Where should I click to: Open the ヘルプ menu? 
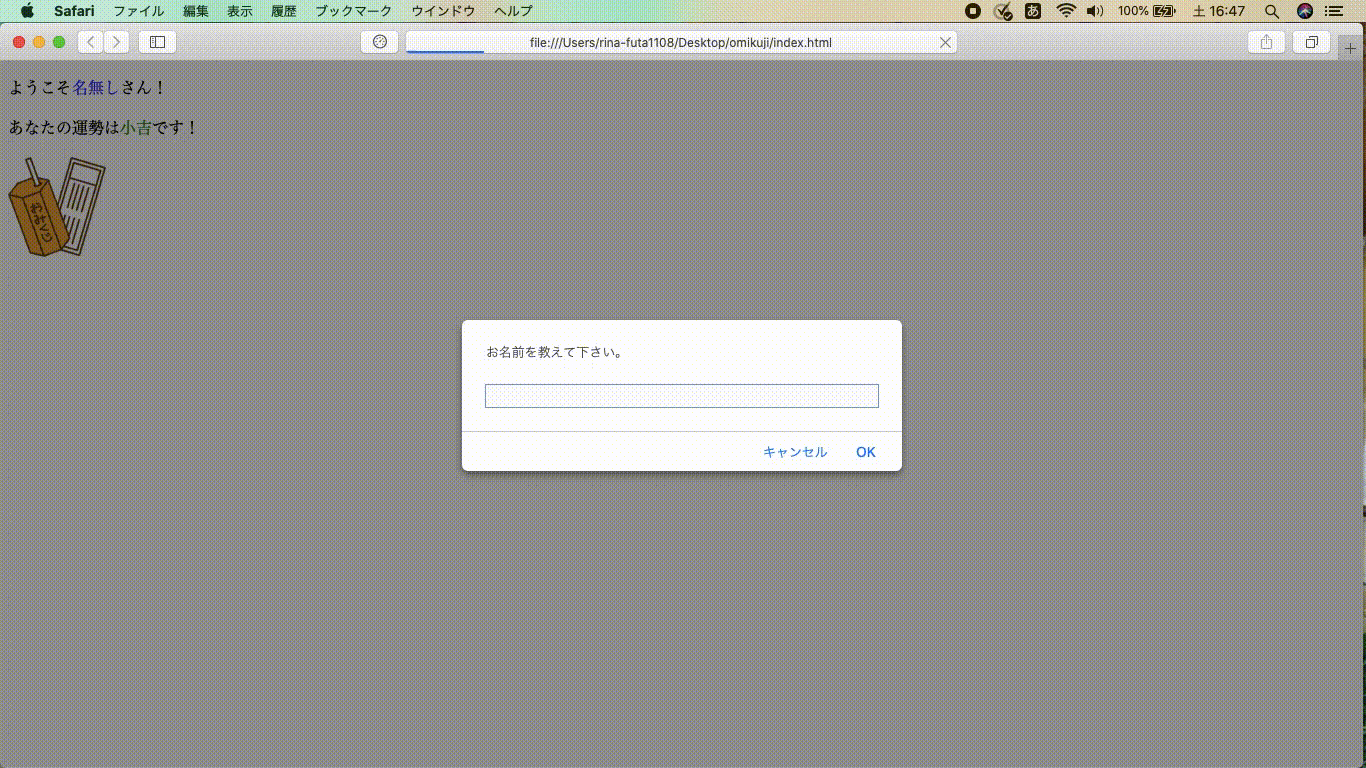[x=513, y=11]
